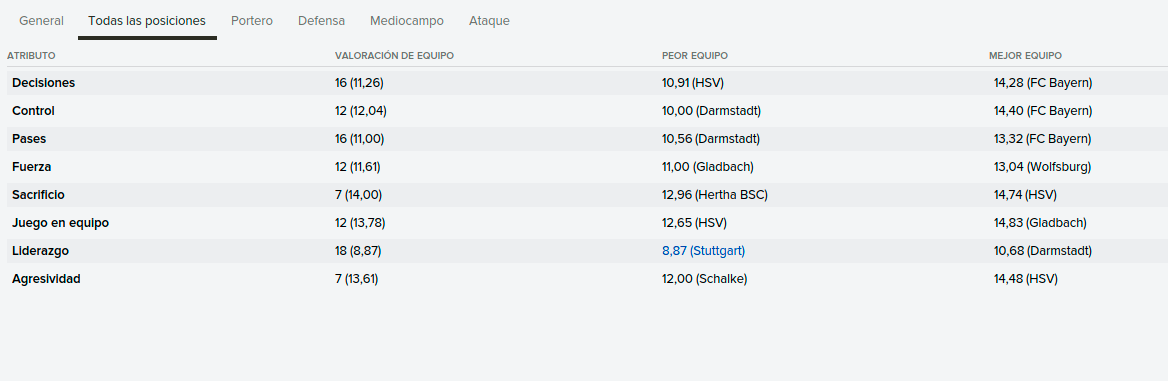Go to the Defensa tab
The width and height of the screenshot is (1168, 381).
[321, 21]
